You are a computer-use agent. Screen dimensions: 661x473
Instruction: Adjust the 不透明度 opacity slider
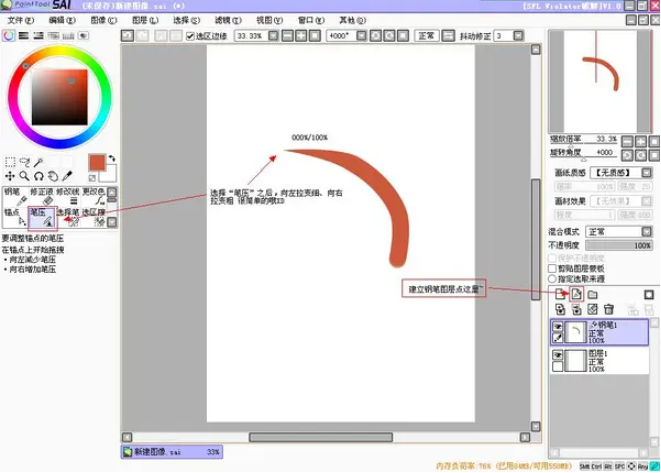619,245
